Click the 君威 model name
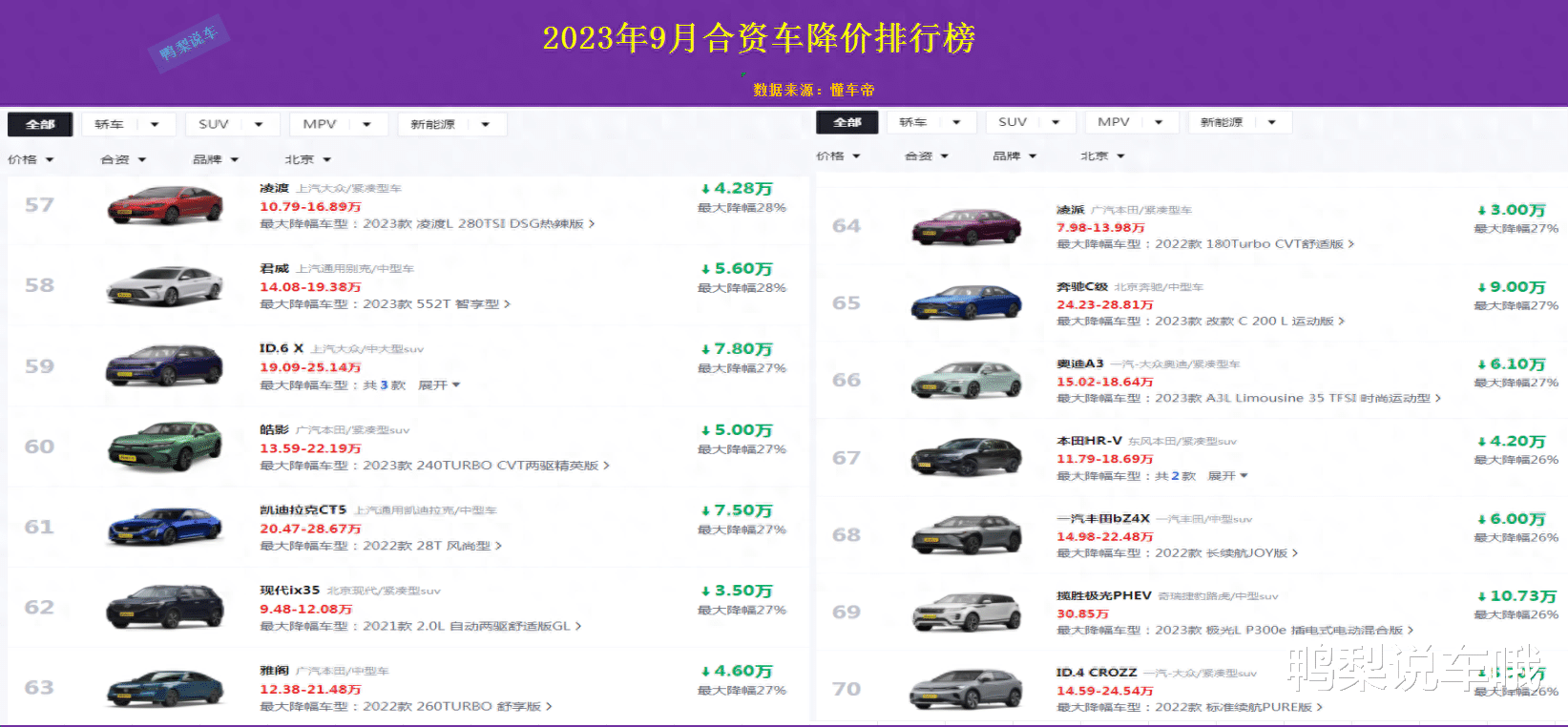The width and height of the screenshot is (1568, 727). click(274, 268)
